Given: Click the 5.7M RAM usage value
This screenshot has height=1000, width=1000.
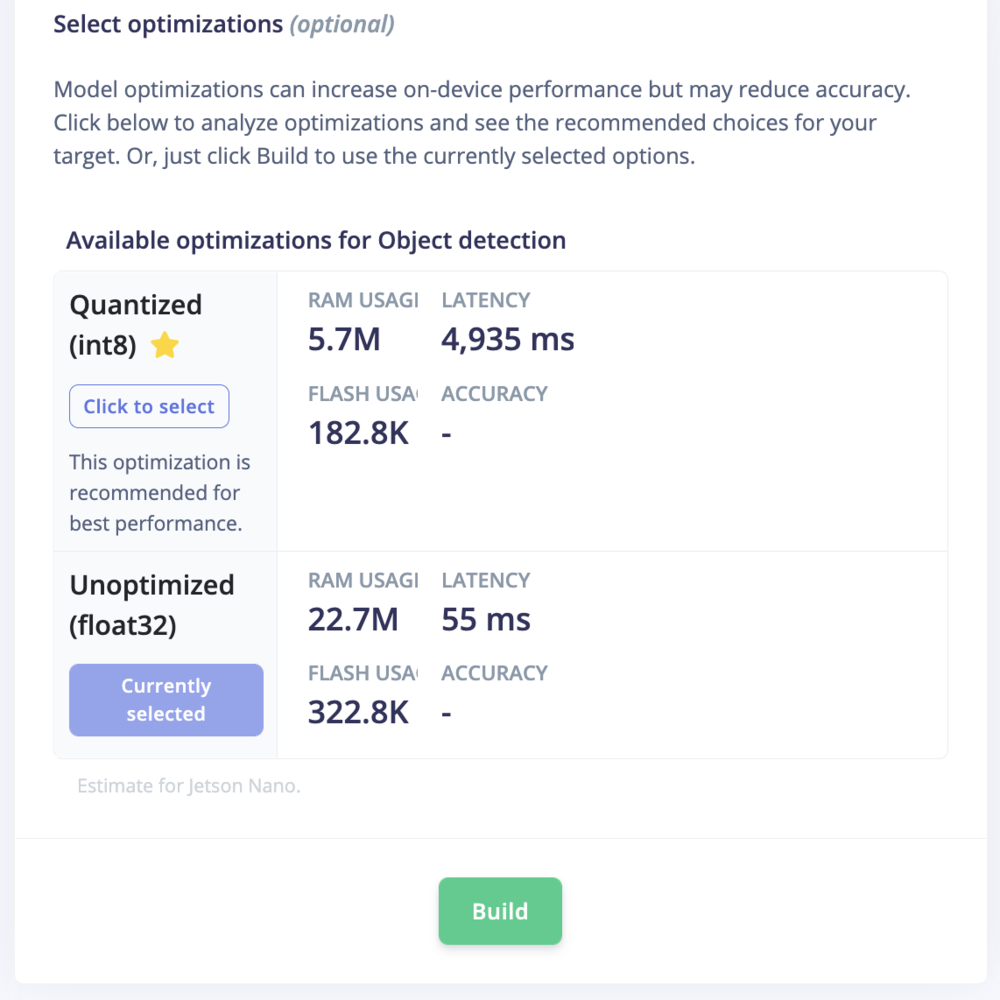Looking at the screenshot, I should coord(344,340).
